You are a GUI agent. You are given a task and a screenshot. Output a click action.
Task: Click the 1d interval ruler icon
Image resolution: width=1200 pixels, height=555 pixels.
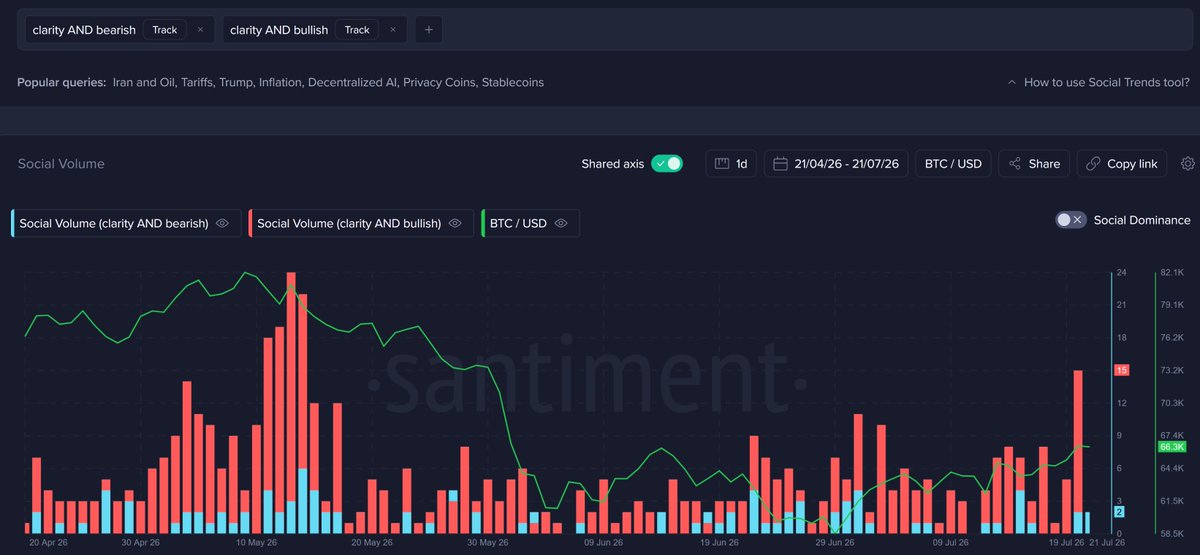[722, 164]
